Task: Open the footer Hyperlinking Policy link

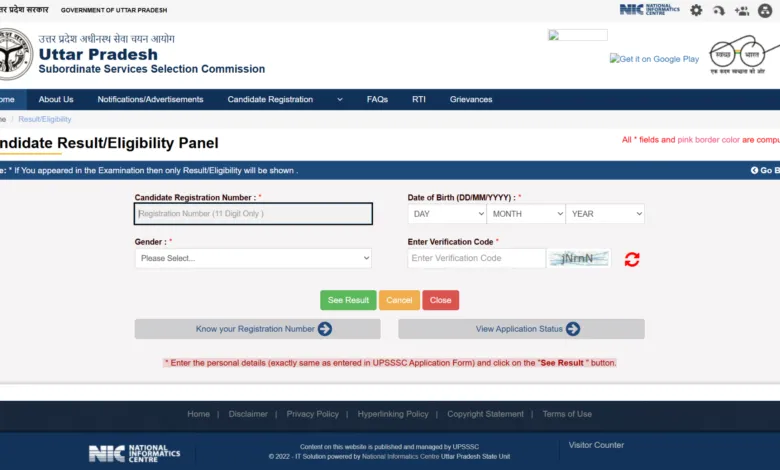Action: click(x=393, y=414)
